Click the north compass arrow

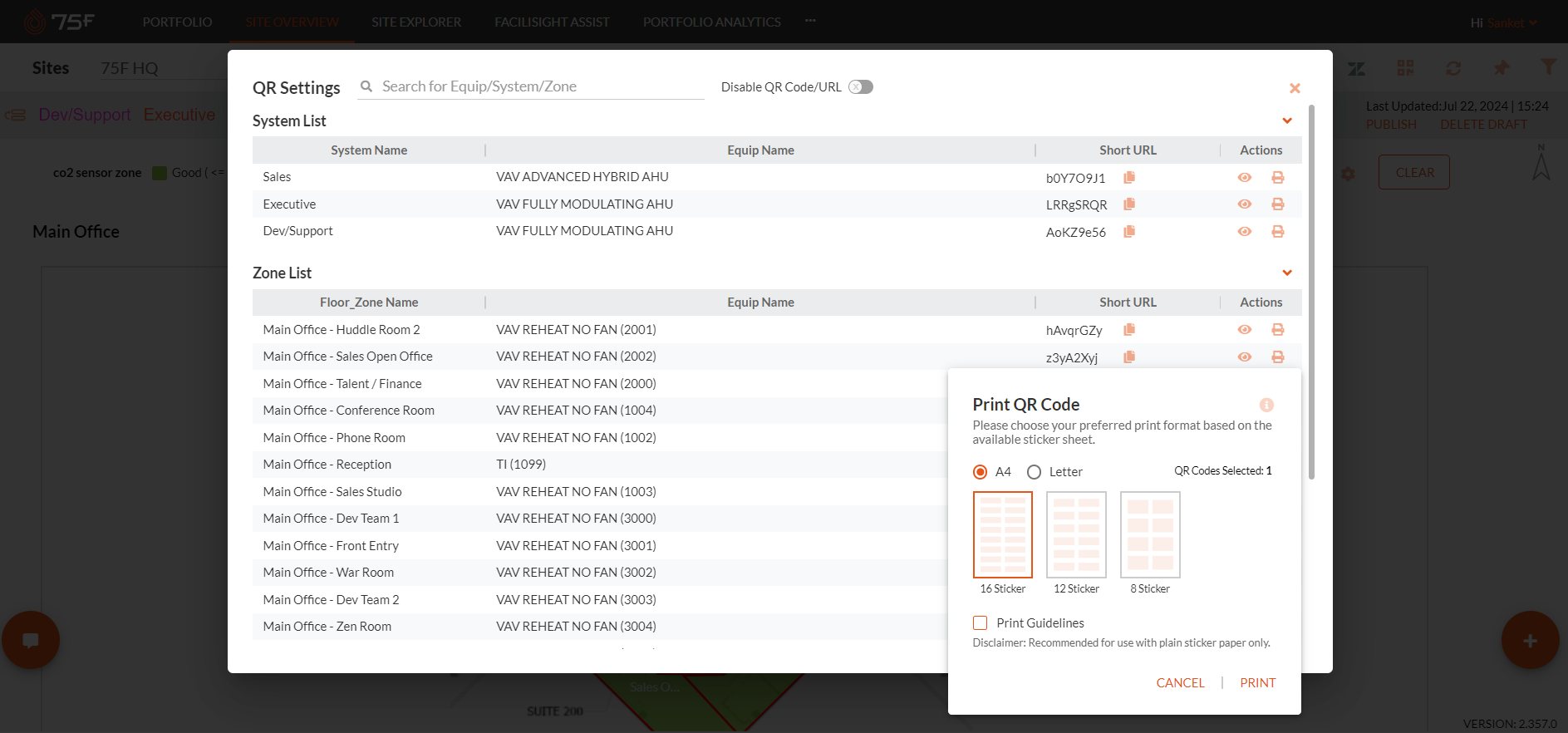pyautogui.click(x=1541, y=162)
